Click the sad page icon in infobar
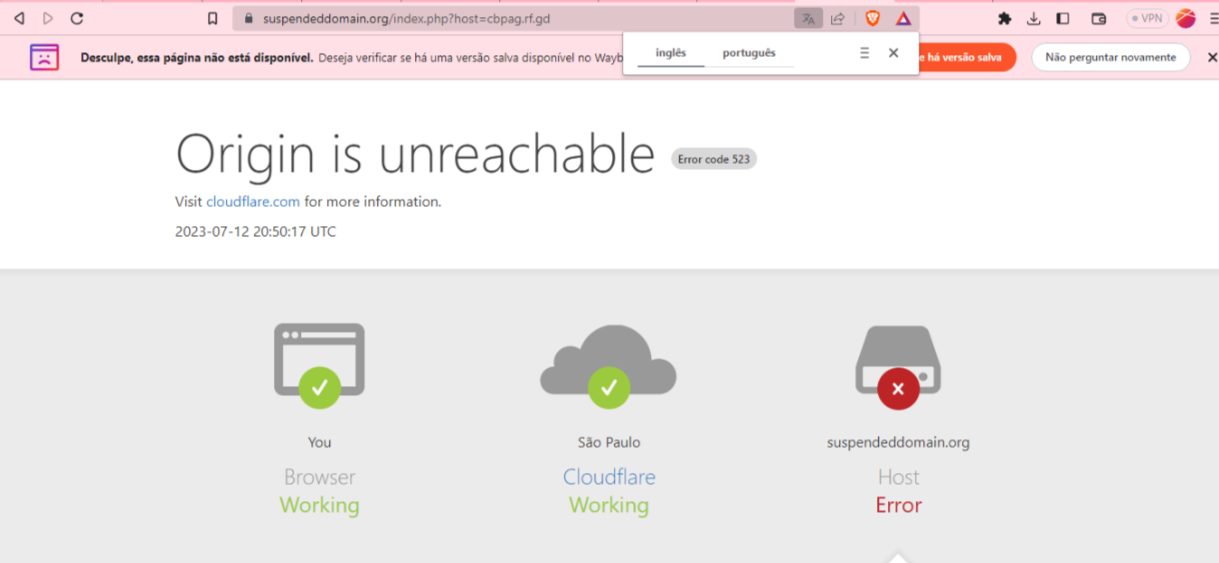1219x563 pixels. pyautogui.click(x=44, y=57)
